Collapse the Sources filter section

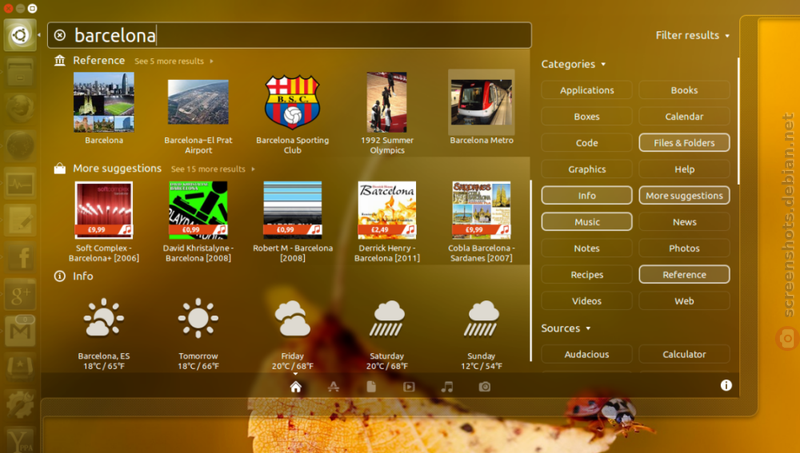tap(566, 328)
